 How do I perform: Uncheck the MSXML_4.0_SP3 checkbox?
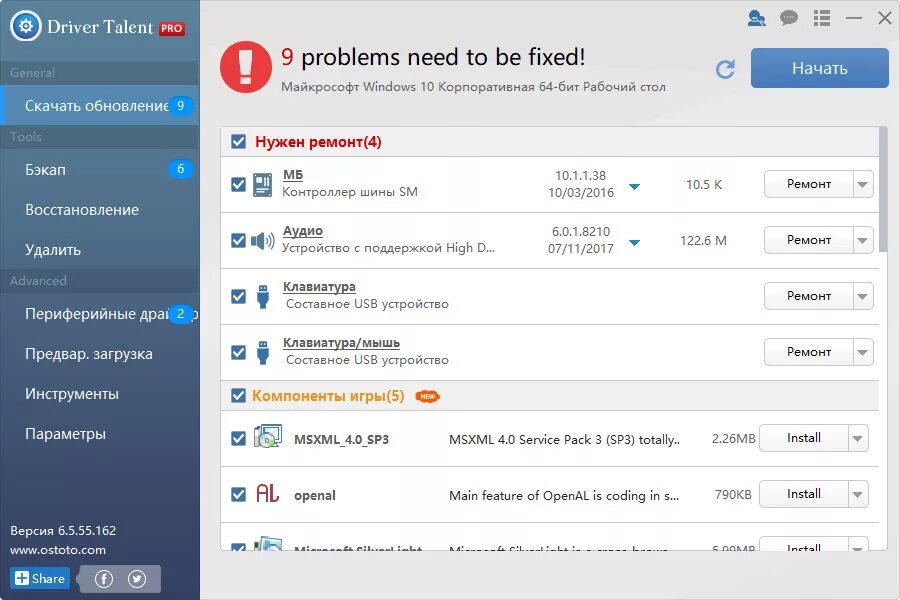click(x=238, y=439)
